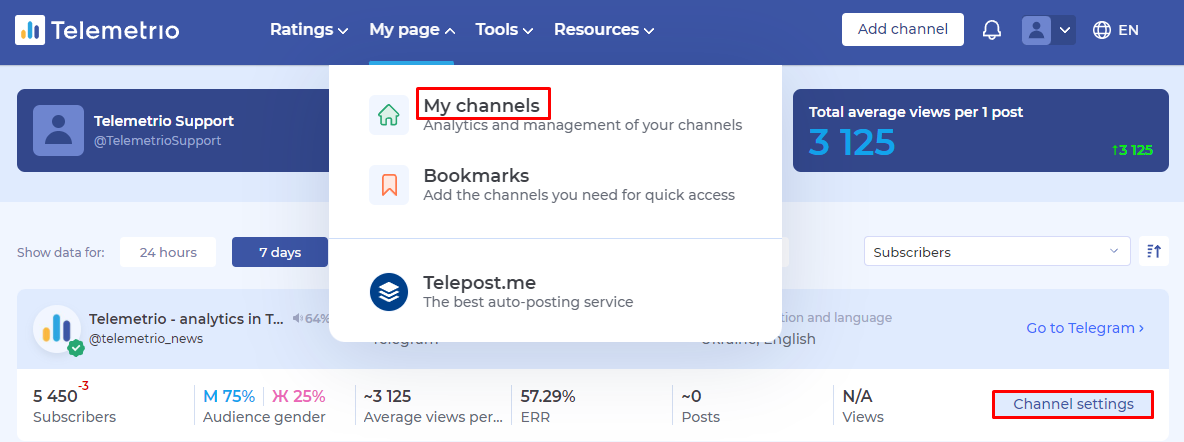Click the Audience gender label
The height and width of the screenshot is (442, 1184).
tap(264, 417)
